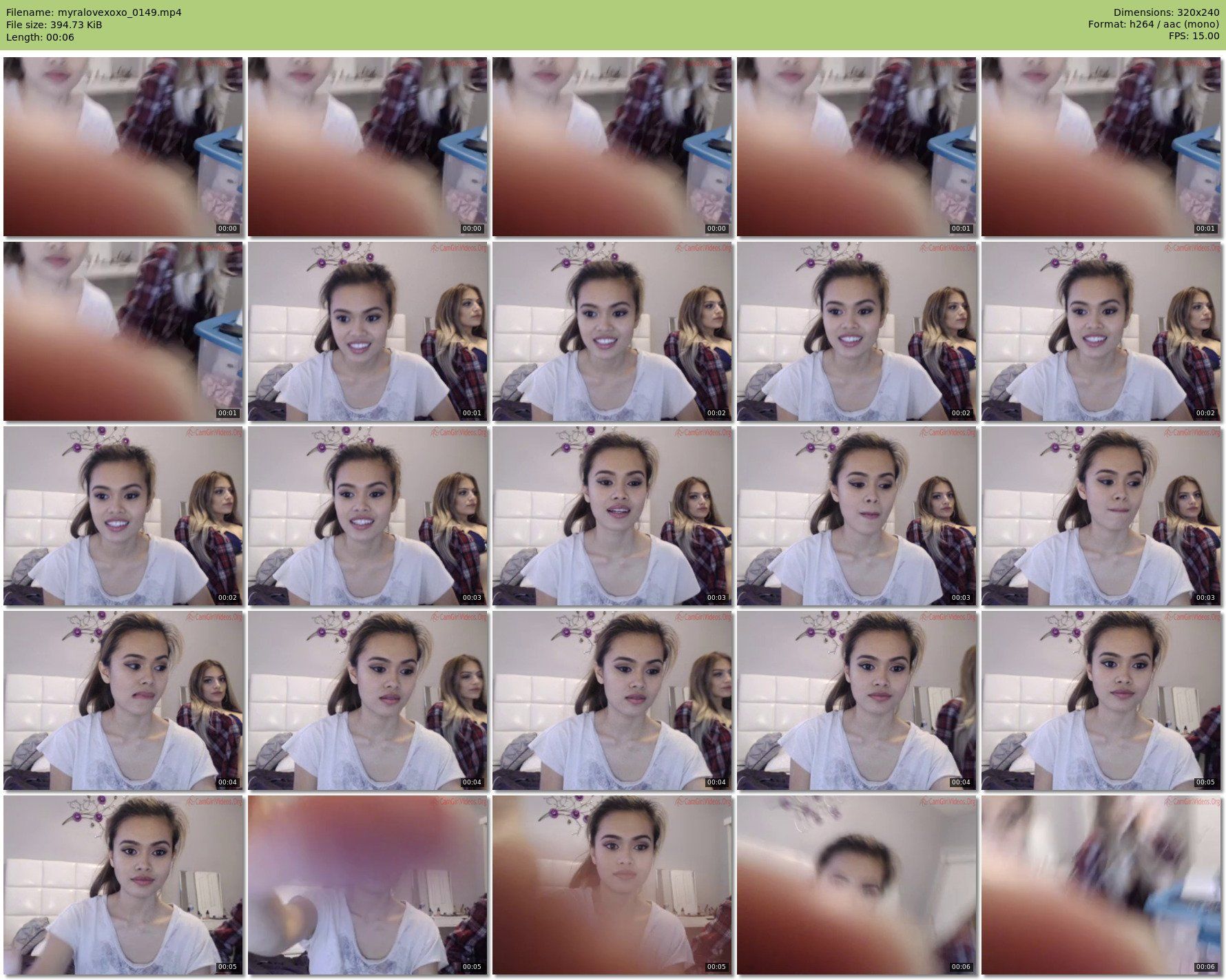The image size is (1226, 980).
Task: Click the Format h264 / aac (mono) text
Action: [1154, 25]
